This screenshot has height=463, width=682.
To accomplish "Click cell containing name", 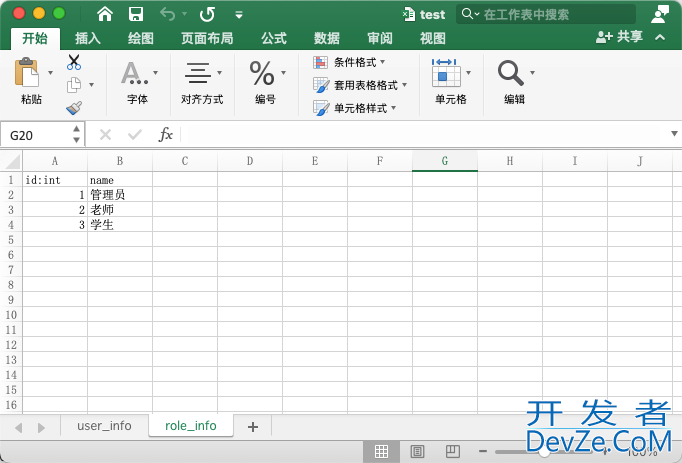I will [120, 180].
